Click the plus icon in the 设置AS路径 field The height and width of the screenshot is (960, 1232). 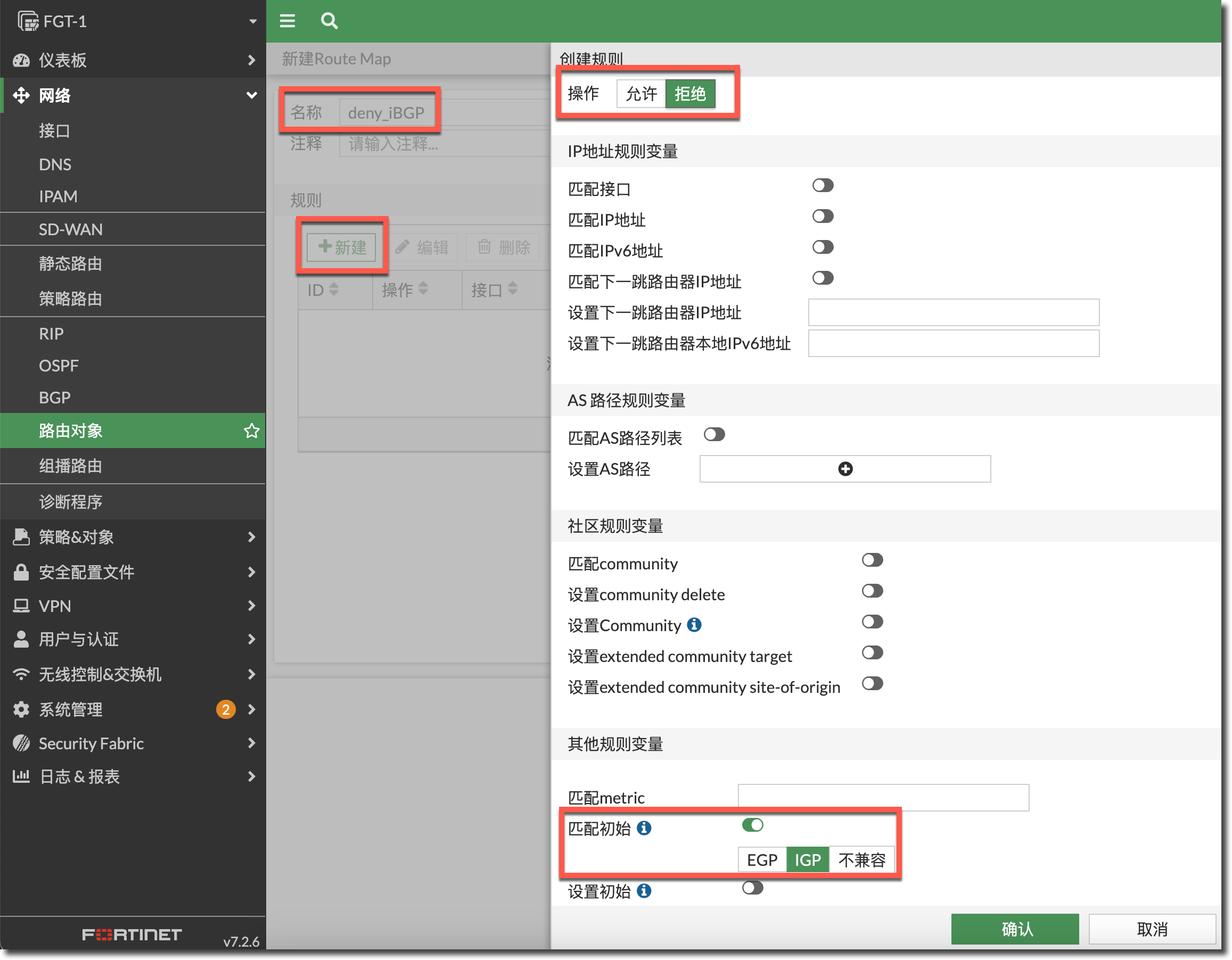point(844,469)
